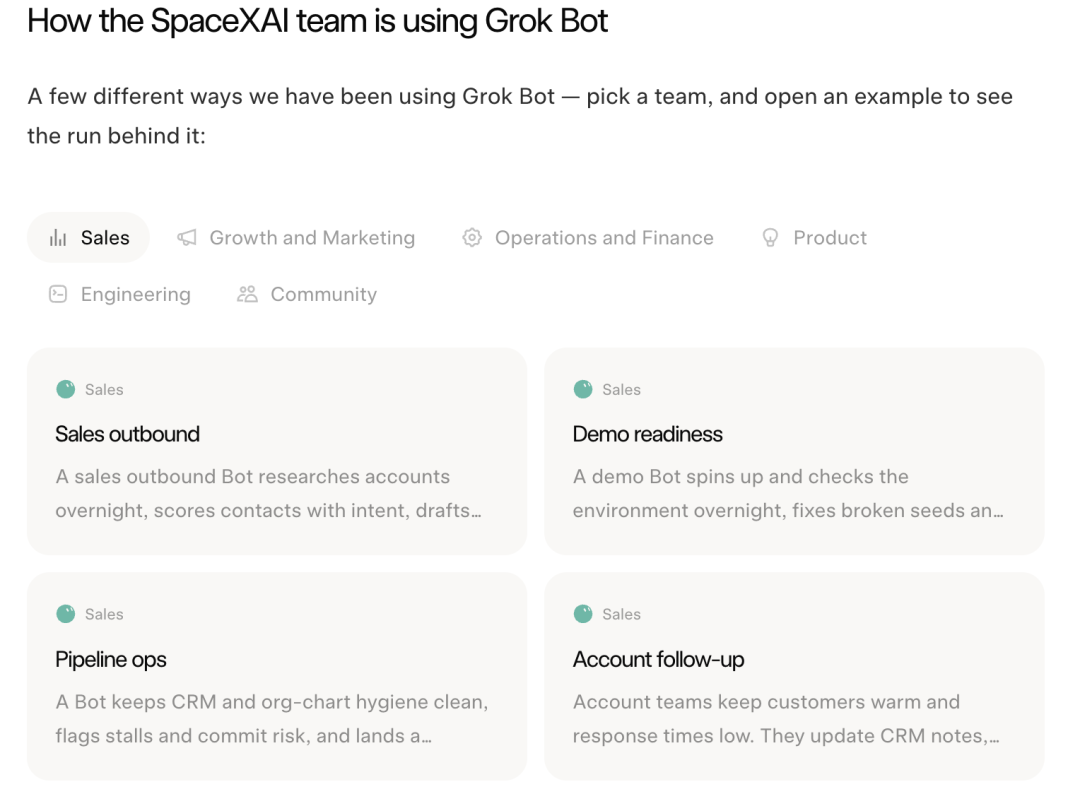
Task: Click the terminal icon beside Engineering
Action: [58, 294]
